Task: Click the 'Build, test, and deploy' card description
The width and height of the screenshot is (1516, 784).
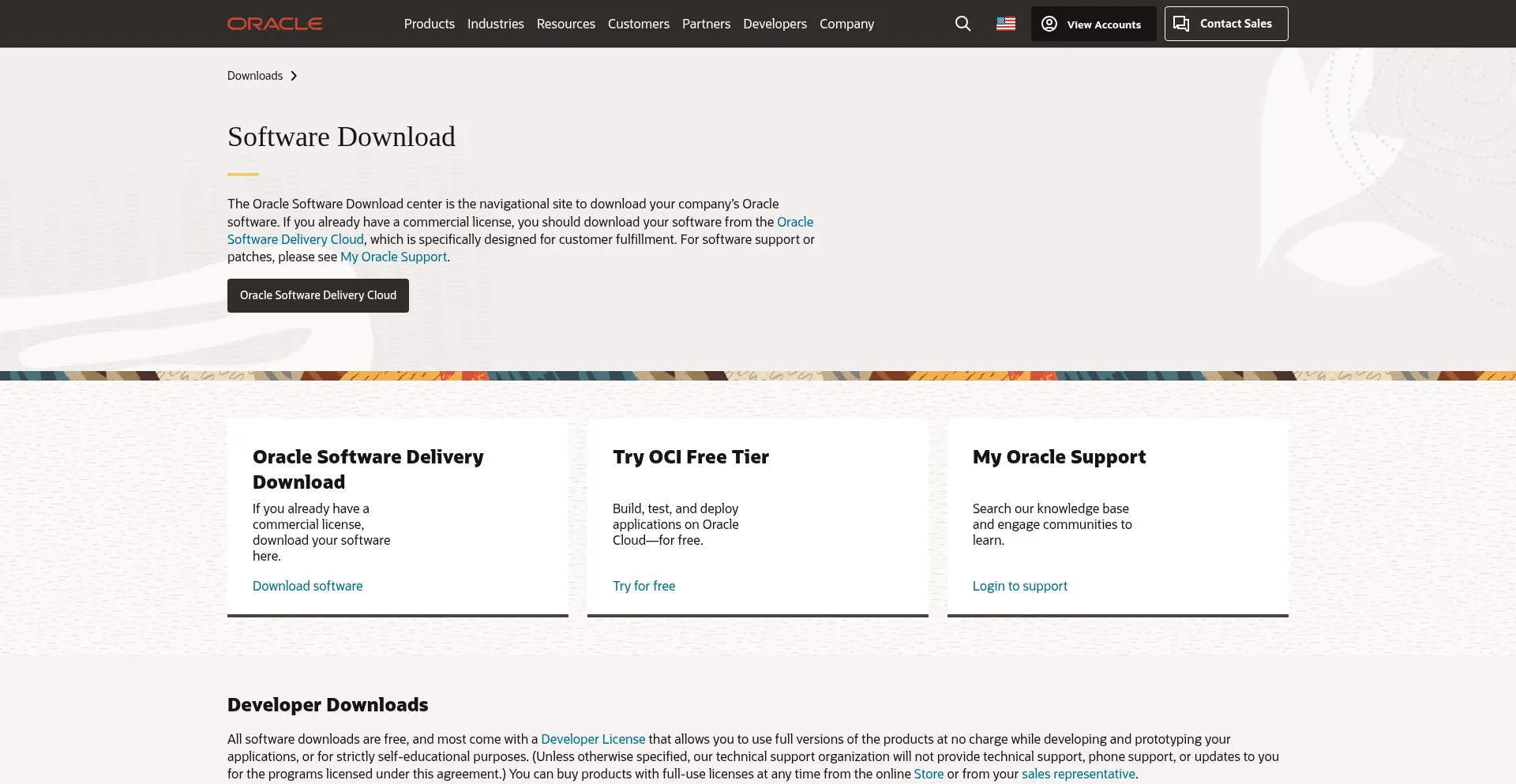Action: [676, 524]
